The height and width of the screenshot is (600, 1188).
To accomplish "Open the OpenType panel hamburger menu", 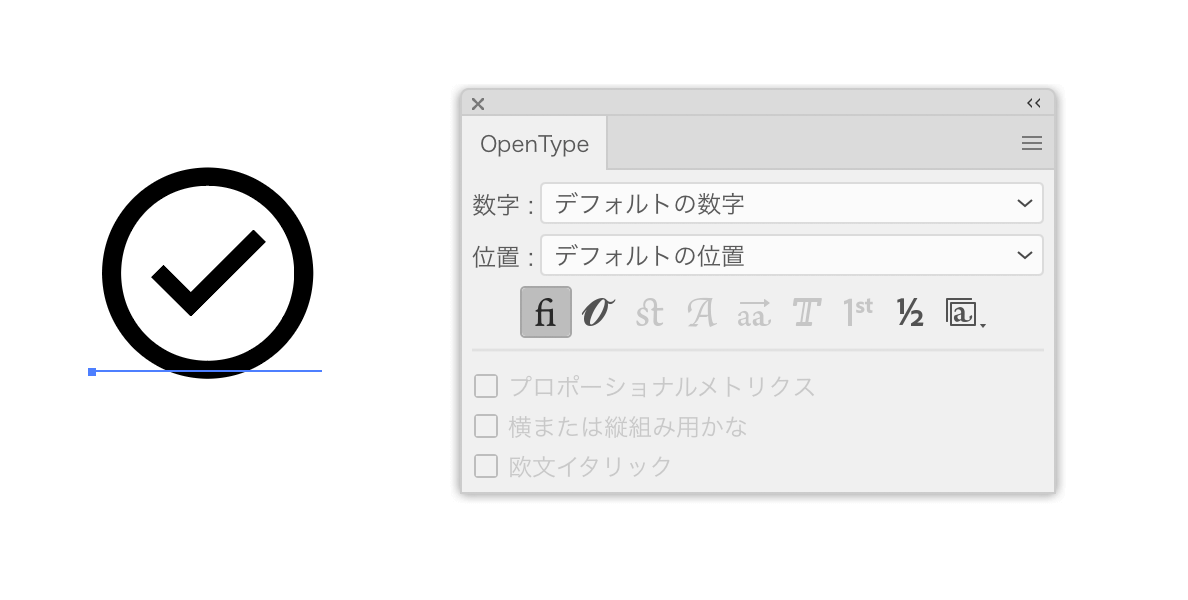I will click(x=1032, y=143).
